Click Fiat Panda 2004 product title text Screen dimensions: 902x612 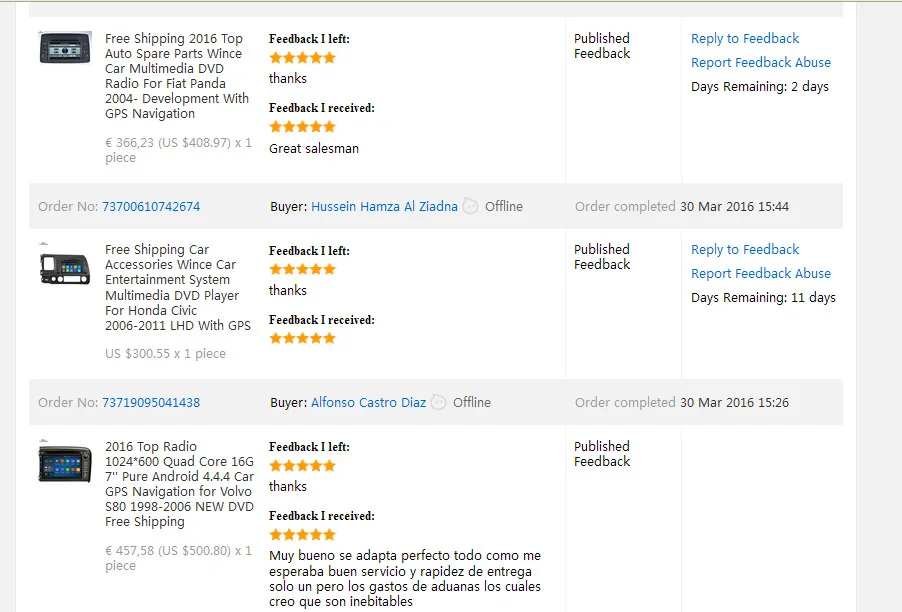pos(177,76)
